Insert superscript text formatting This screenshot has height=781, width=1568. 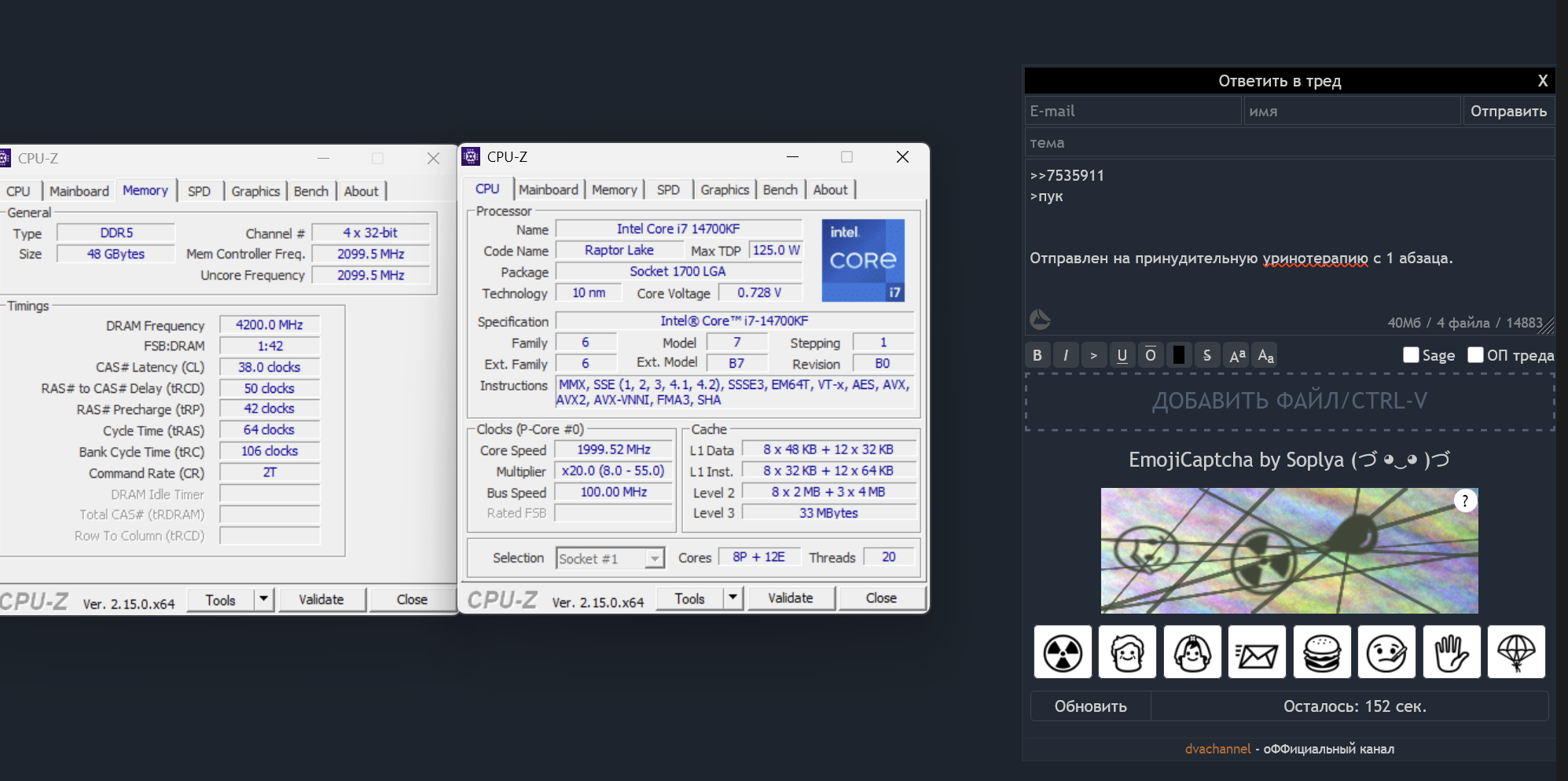tap(1236, 355)
